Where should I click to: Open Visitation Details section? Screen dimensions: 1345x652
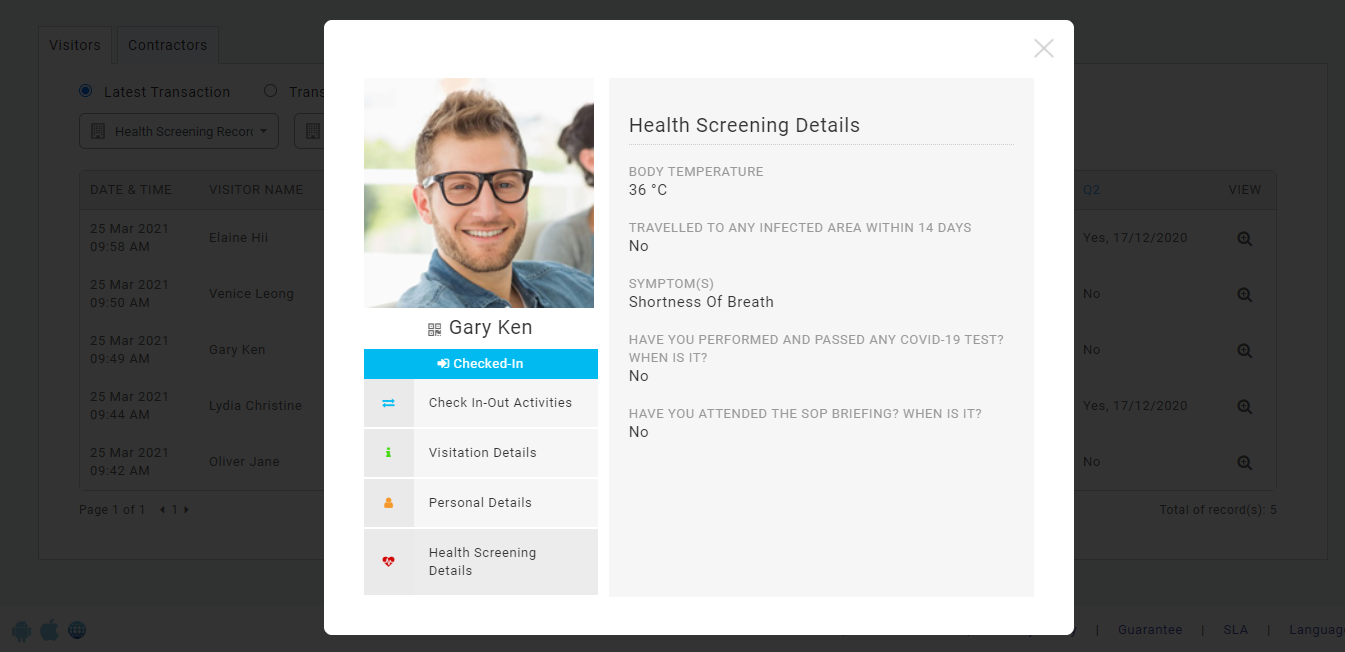481,453
